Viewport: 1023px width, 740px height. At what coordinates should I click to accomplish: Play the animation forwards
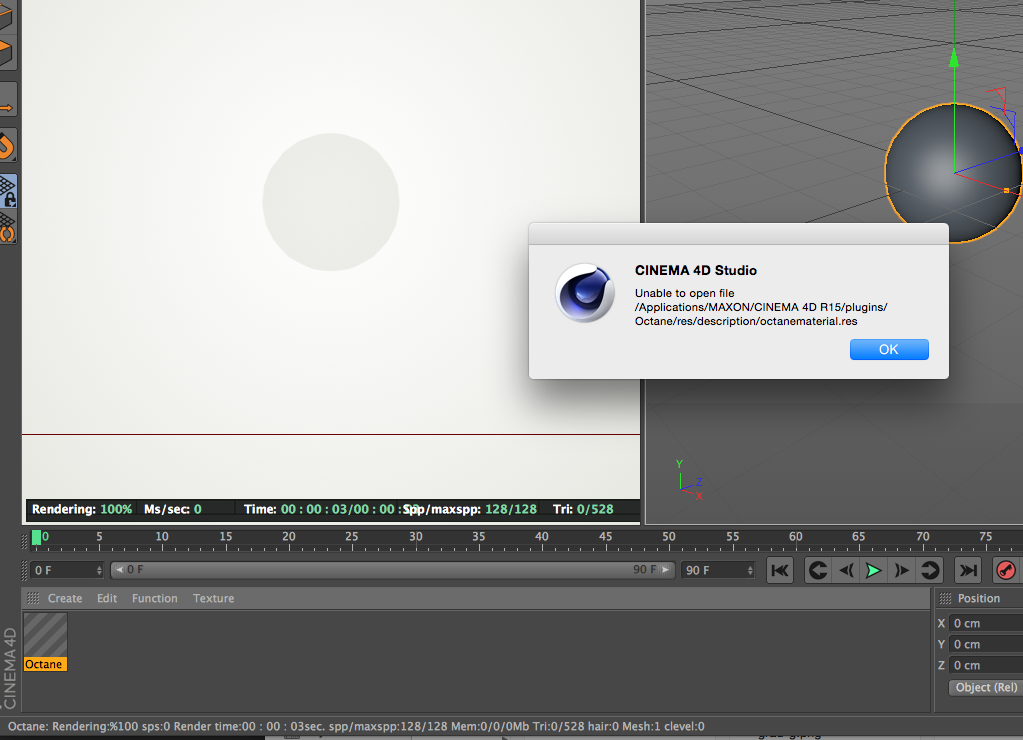[x=874, y=570]
